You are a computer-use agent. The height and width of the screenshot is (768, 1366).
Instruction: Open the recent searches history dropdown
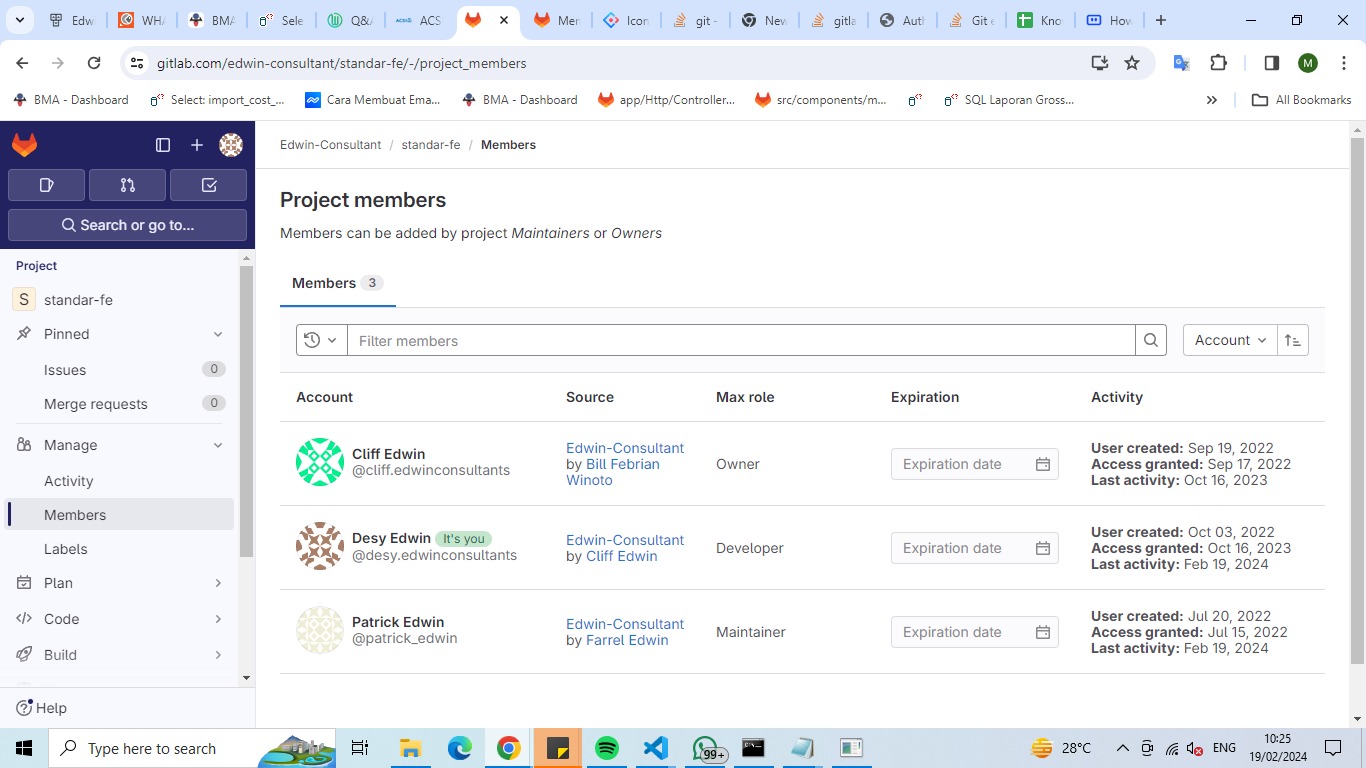(321, 340)
